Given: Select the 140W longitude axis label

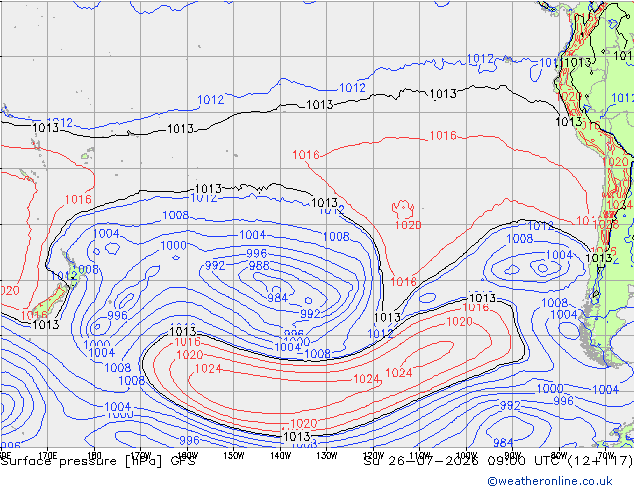Looking at the screenshot, I should [280, 456].
